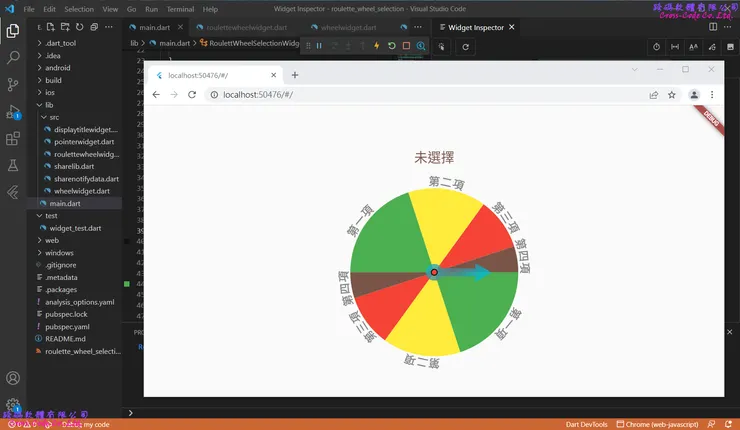Select the Widget Inspector tab
740x430 pixels.
[x=476, y=27]
